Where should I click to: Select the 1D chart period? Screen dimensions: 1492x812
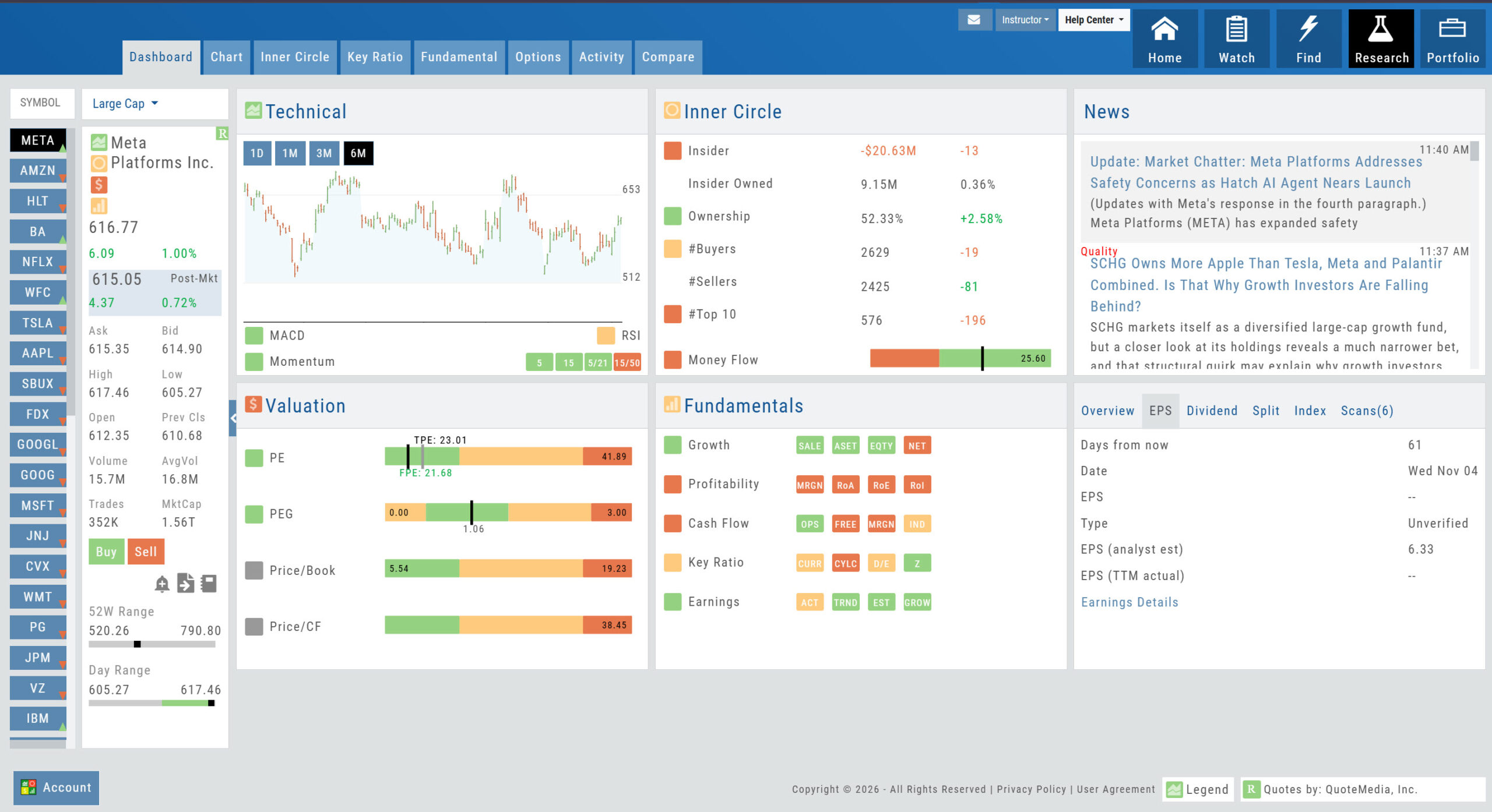click(257, 153)
